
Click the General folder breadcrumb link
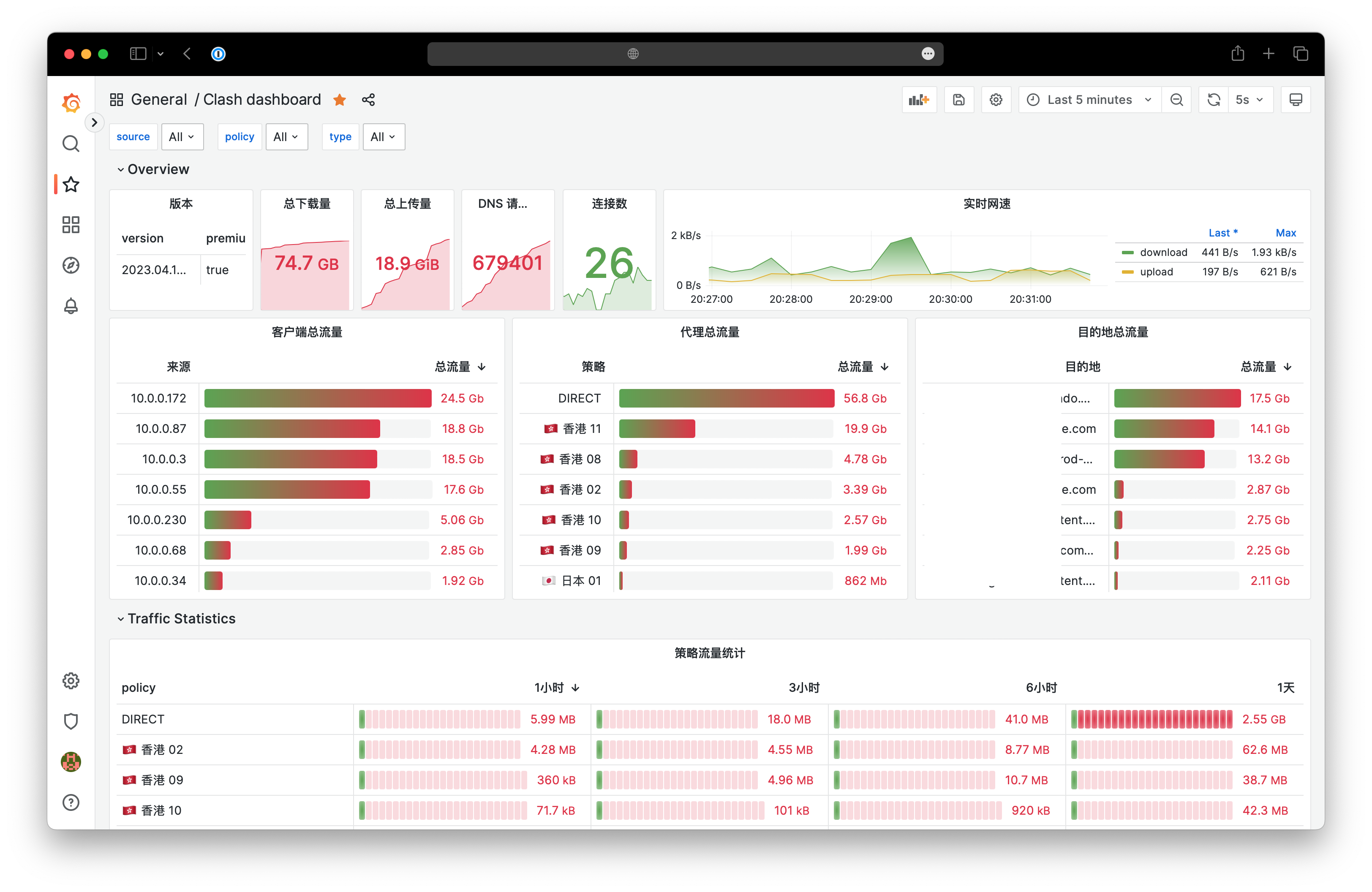[158, 100]
